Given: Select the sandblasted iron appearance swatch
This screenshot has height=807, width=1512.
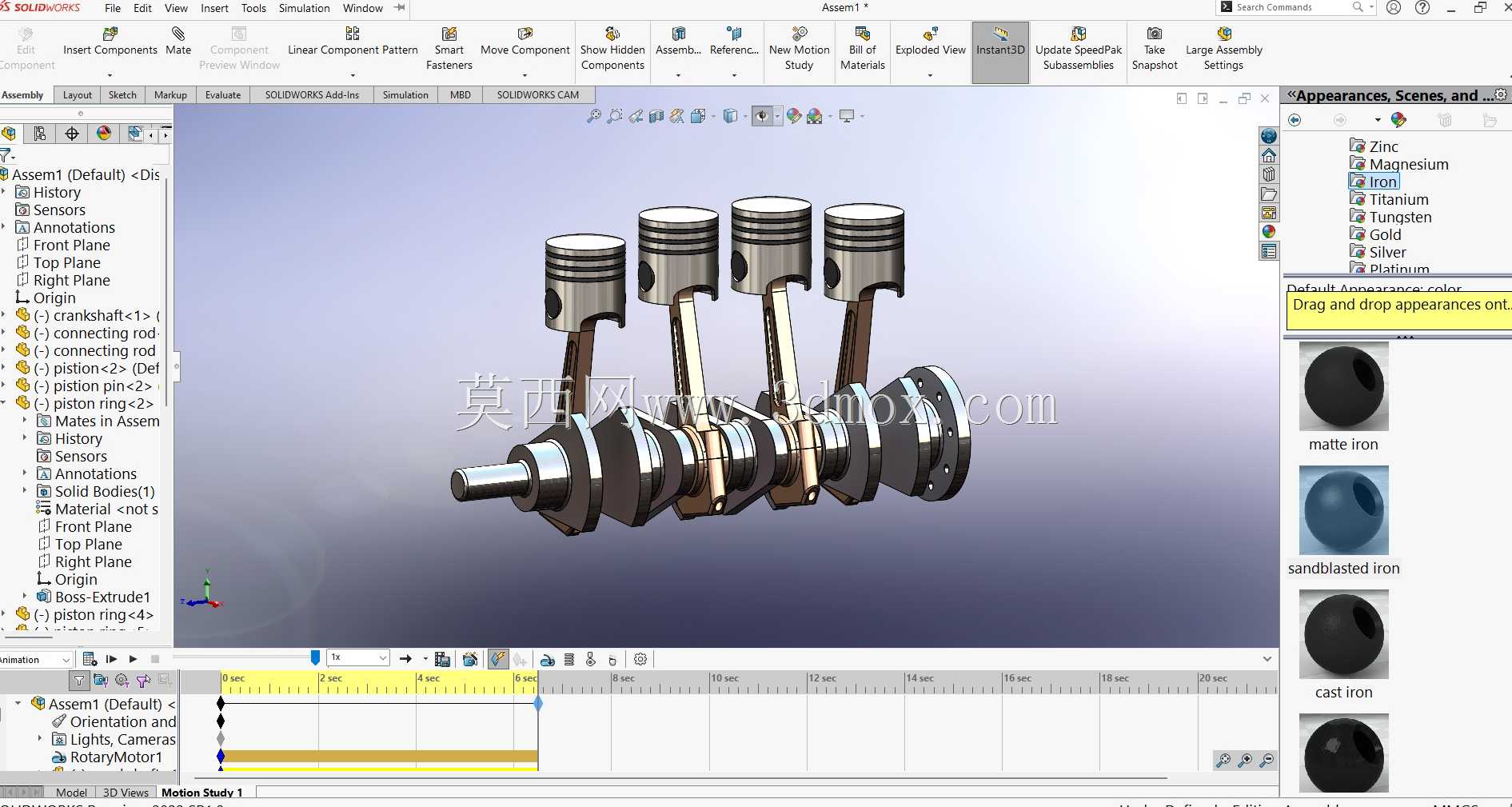Looking at the screenshot, I should point(1343,510).
